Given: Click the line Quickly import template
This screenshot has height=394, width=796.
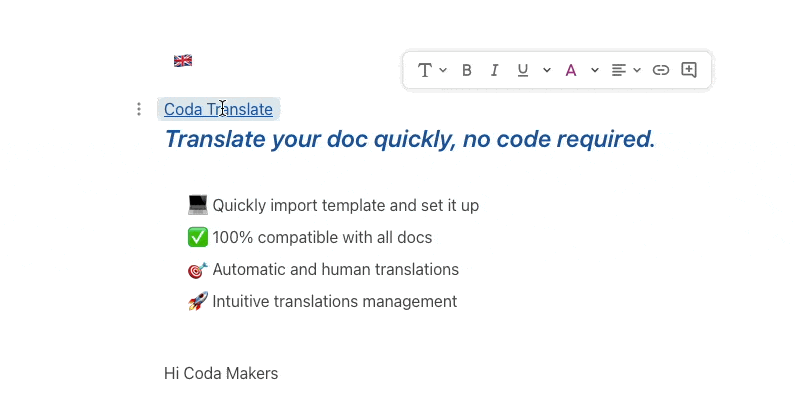Looking at the screenshot, I should click(x=333, y=205).
